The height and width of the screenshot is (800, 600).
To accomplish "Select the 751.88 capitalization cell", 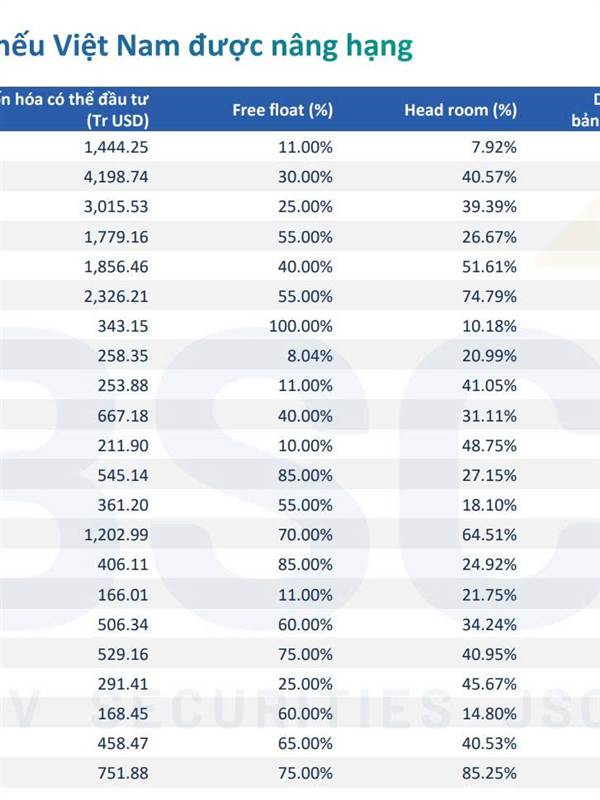I will [x=123, y=773].
